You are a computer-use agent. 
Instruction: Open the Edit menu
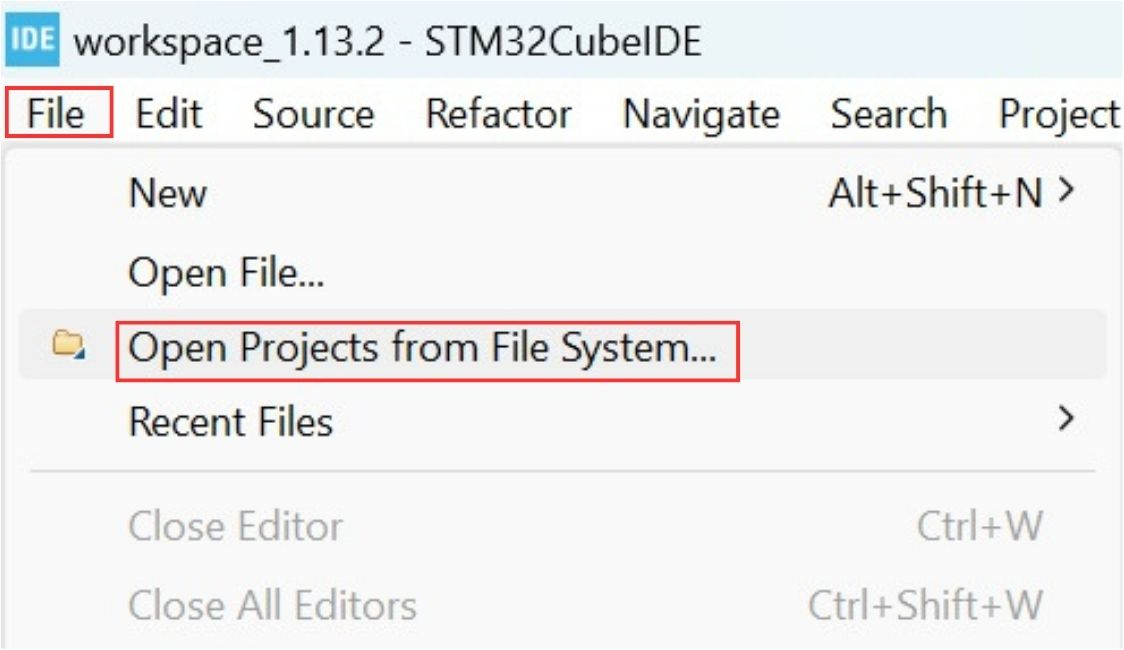[x=169, y=114]
